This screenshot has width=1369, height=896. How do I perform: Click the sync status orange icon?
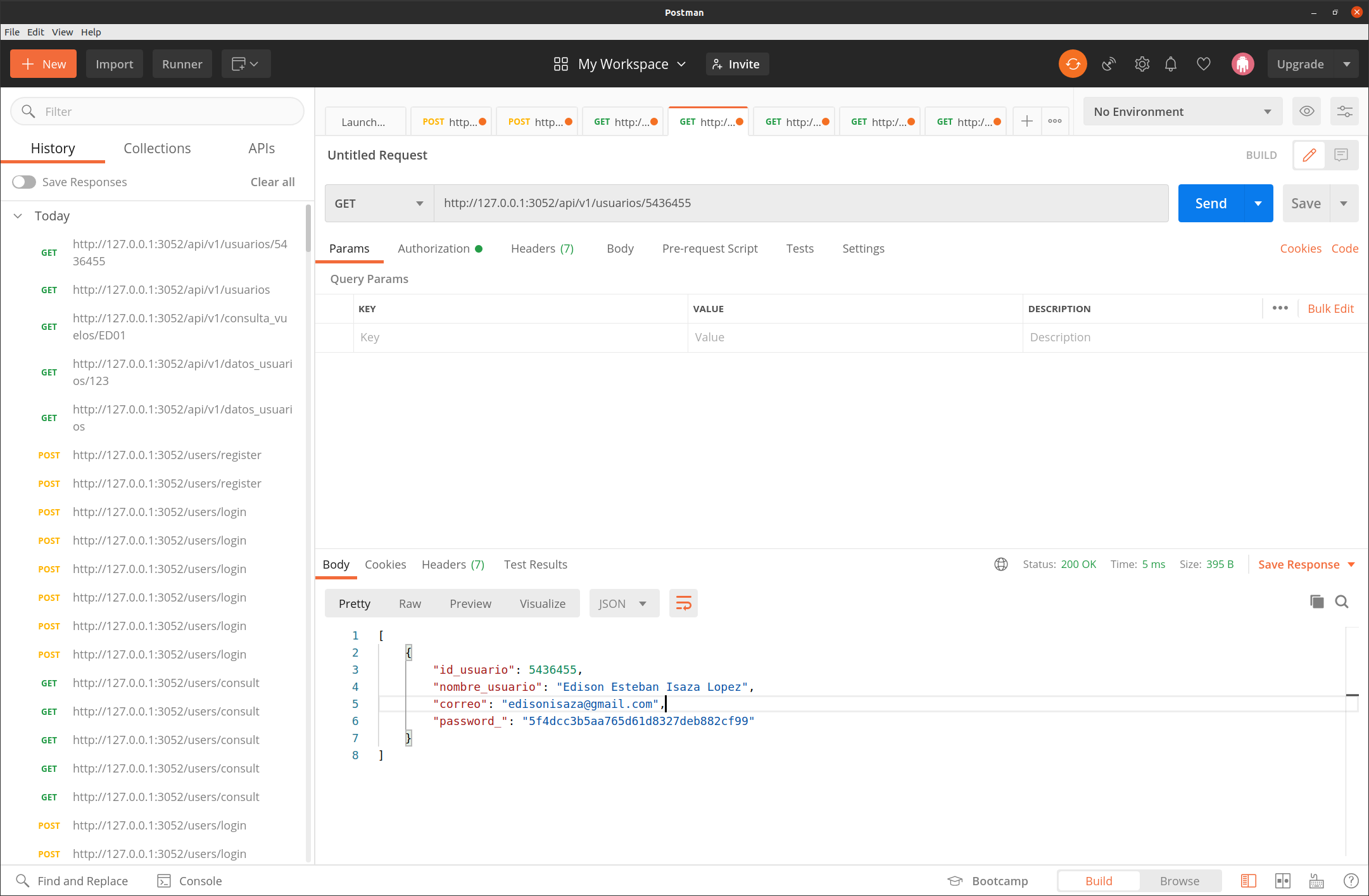click(x=1073, y=64)
